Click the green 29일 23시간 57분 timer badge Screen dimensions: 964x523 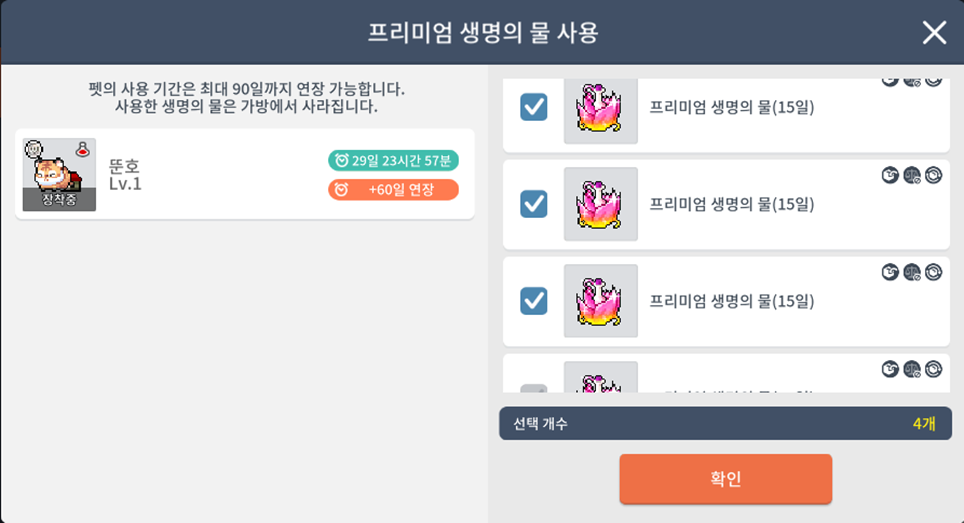393,160
